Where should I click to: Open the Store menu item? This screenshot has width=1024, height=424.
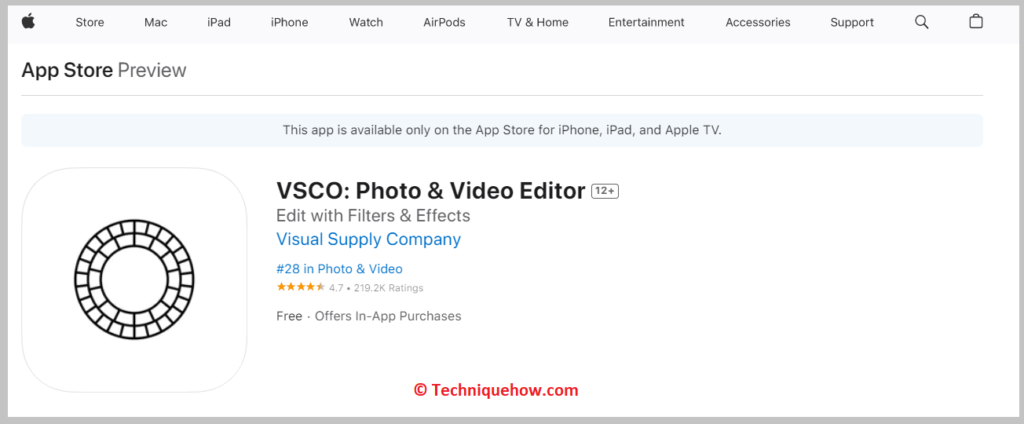pyautogui.click(x=89, y=22)
